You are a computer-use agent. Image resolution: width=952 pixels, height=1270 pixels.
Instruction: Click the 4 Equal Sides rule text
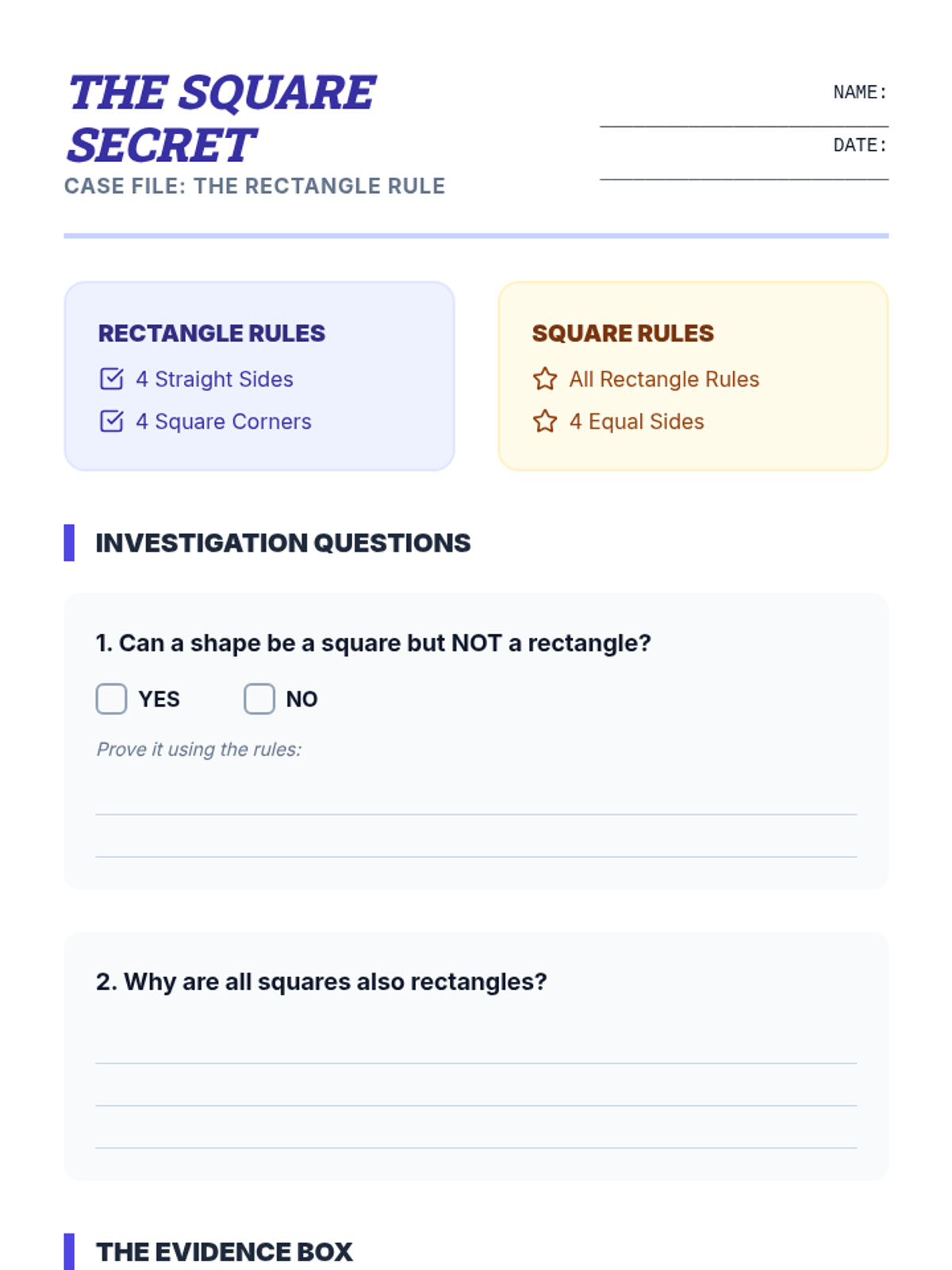[x=637, y=421]
